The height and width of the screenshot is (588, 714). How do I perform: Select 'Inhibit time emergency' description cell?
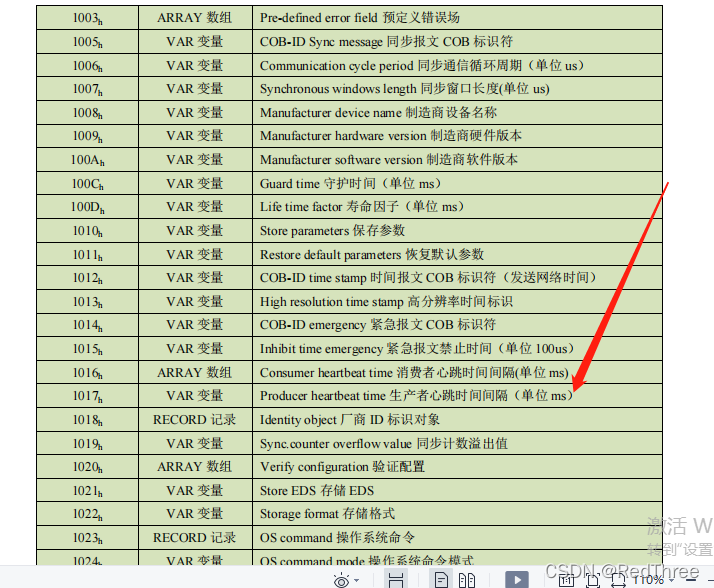tap(457, 349)
